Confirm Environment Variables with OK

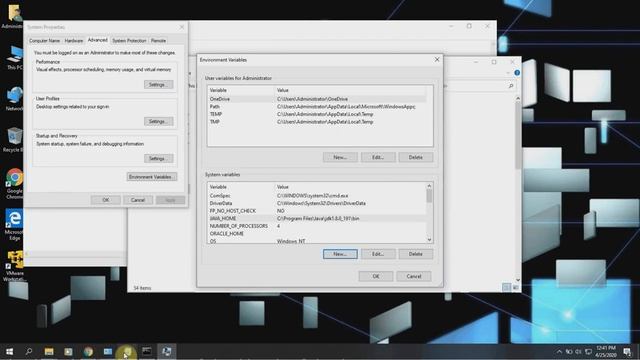pyautogui.click(x=376, y=276)
